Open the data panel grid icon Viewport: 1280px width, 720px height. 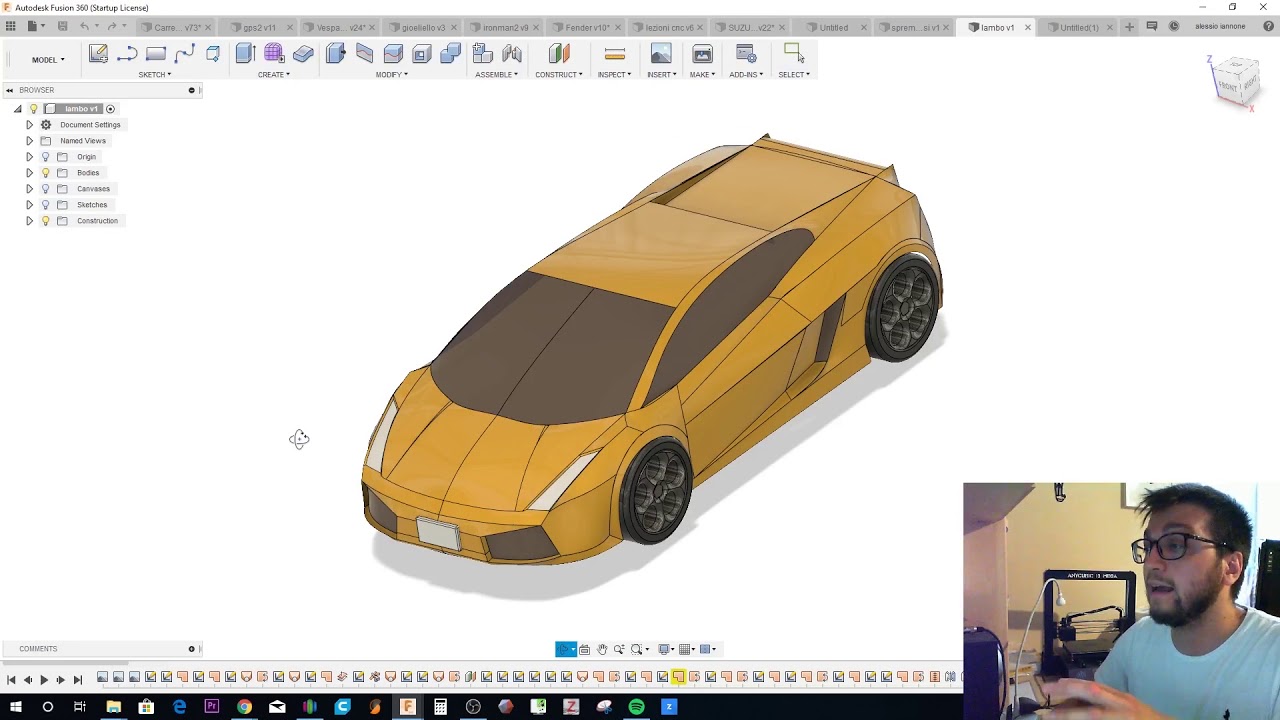9,26
